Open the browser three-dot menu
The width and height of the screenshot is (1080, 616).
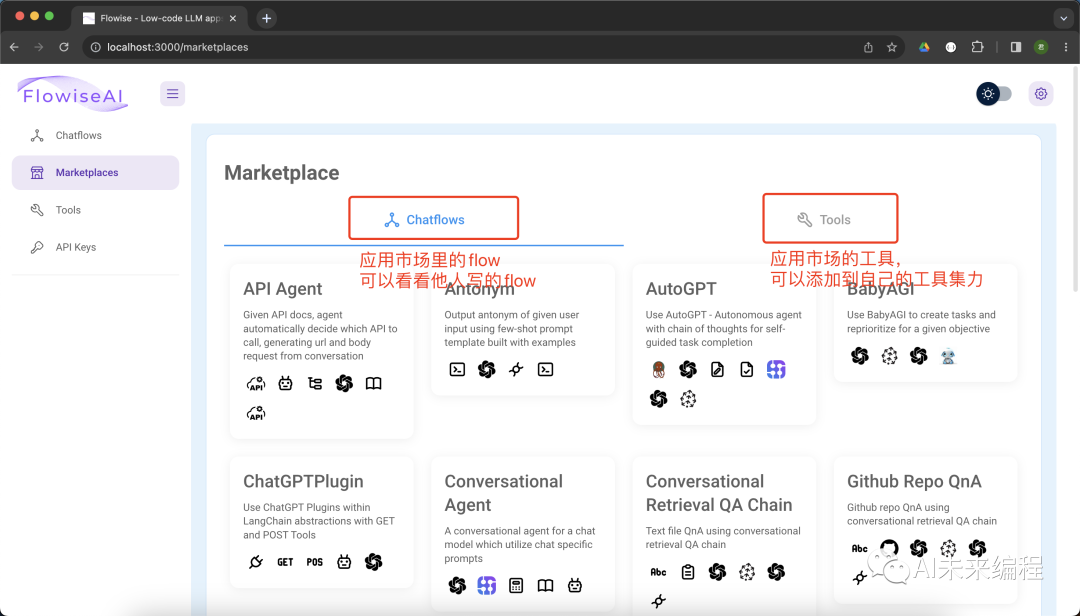(x=1066, y=47)
